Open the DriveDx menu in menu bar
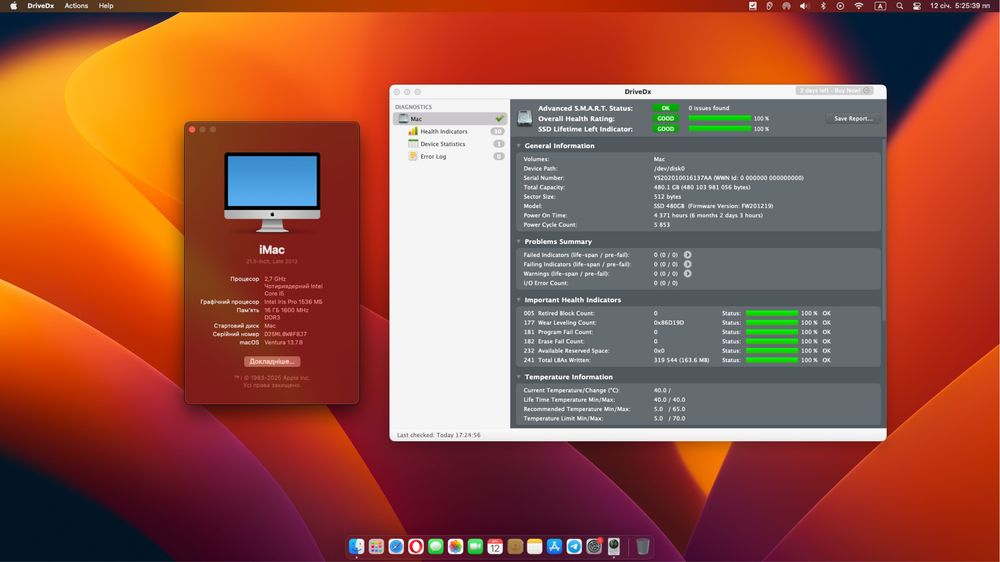The image size is (1000, 562). (41, 6)
